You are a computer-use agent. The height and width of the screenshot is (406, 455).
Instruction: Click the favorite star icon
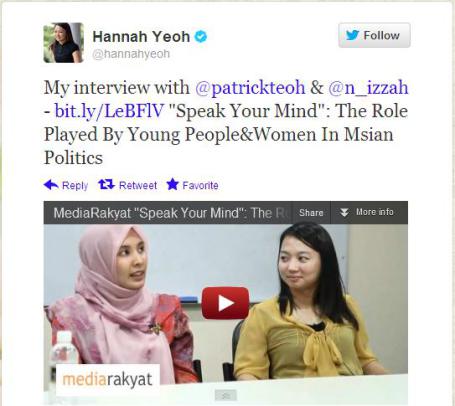[x=173, y=184]
